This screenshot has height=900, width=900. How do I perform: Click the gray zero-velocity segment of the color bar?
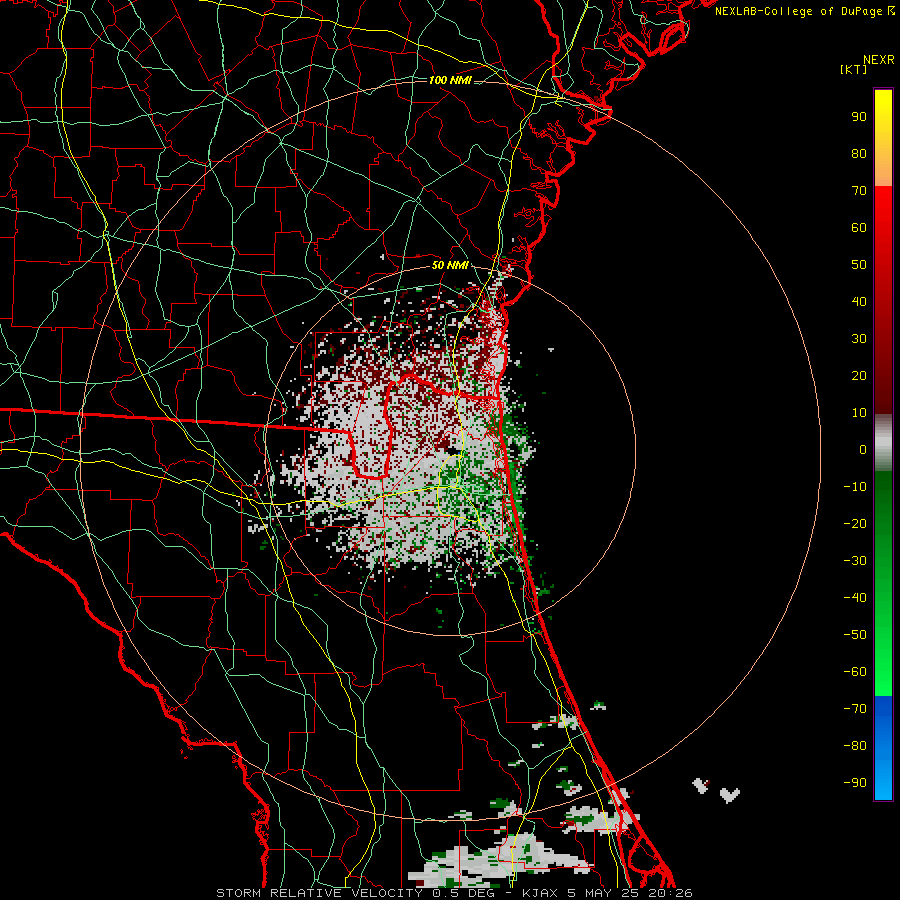click(x=883, y=443)
